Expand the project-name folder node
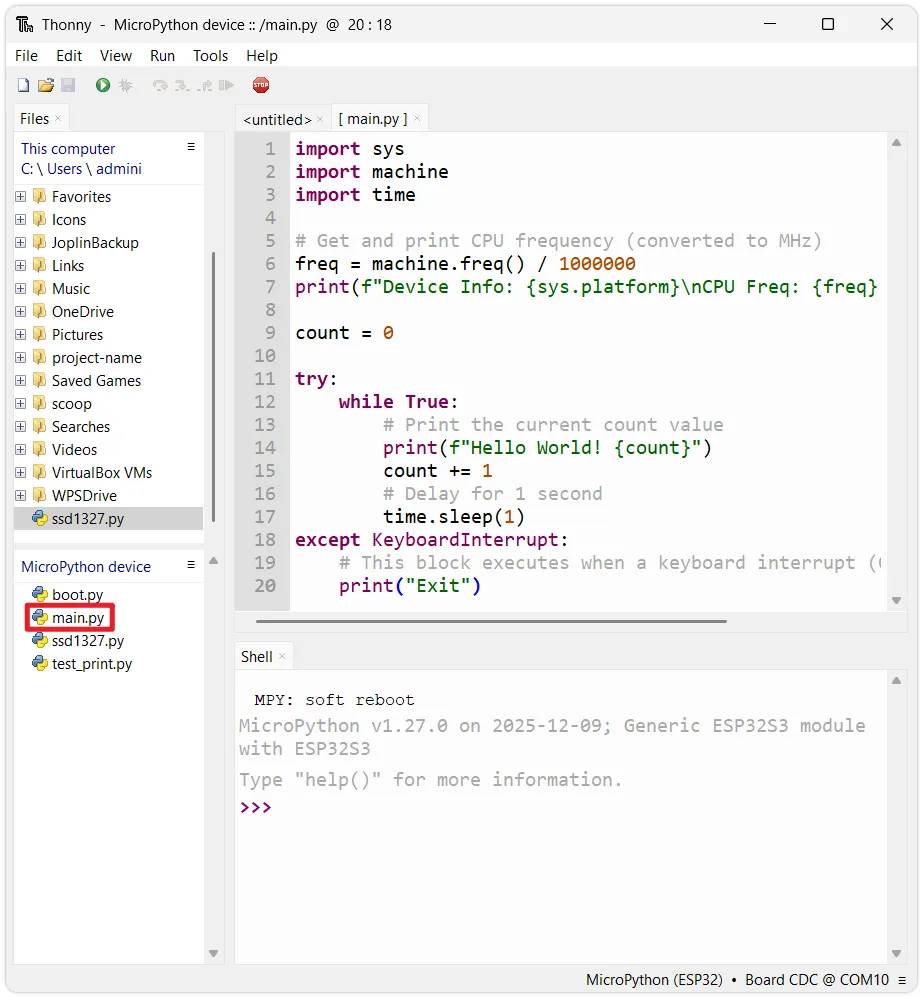923x998 pixels. (x=20, y=358)
